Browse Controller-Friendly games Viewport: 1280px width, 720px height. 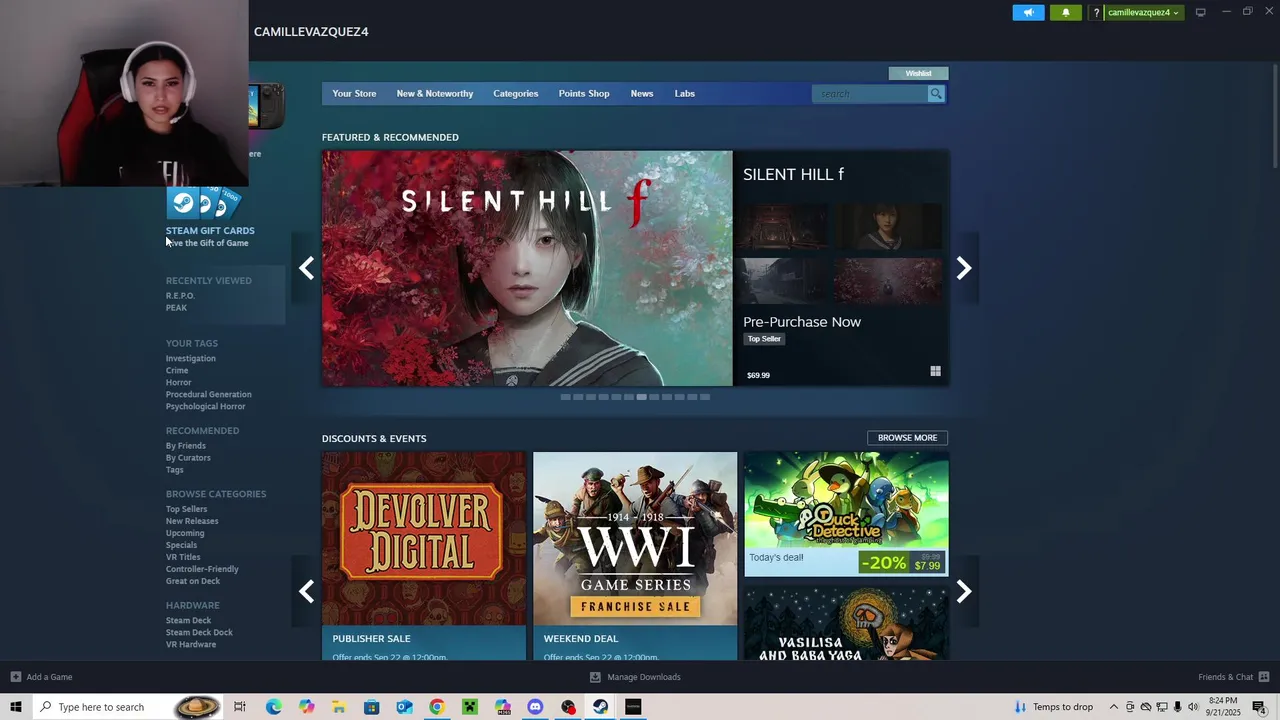(202, 569)
